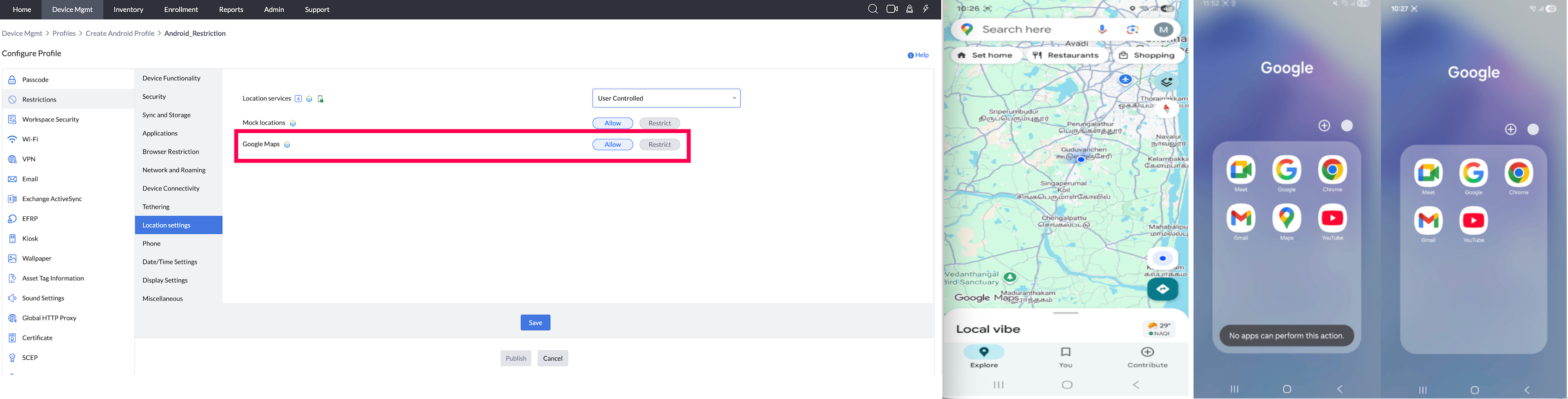Viewport: 1568px width, 399px height.
Task: Click the Help icon link
Action: point(918,56)
